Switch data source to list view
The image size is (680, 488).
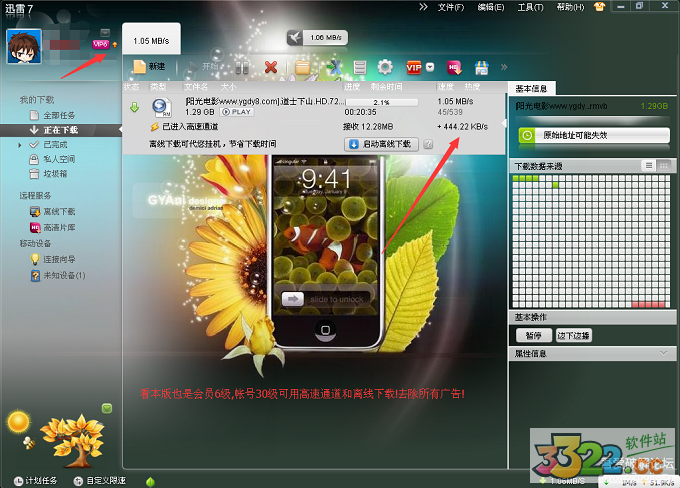pos(649,166)
